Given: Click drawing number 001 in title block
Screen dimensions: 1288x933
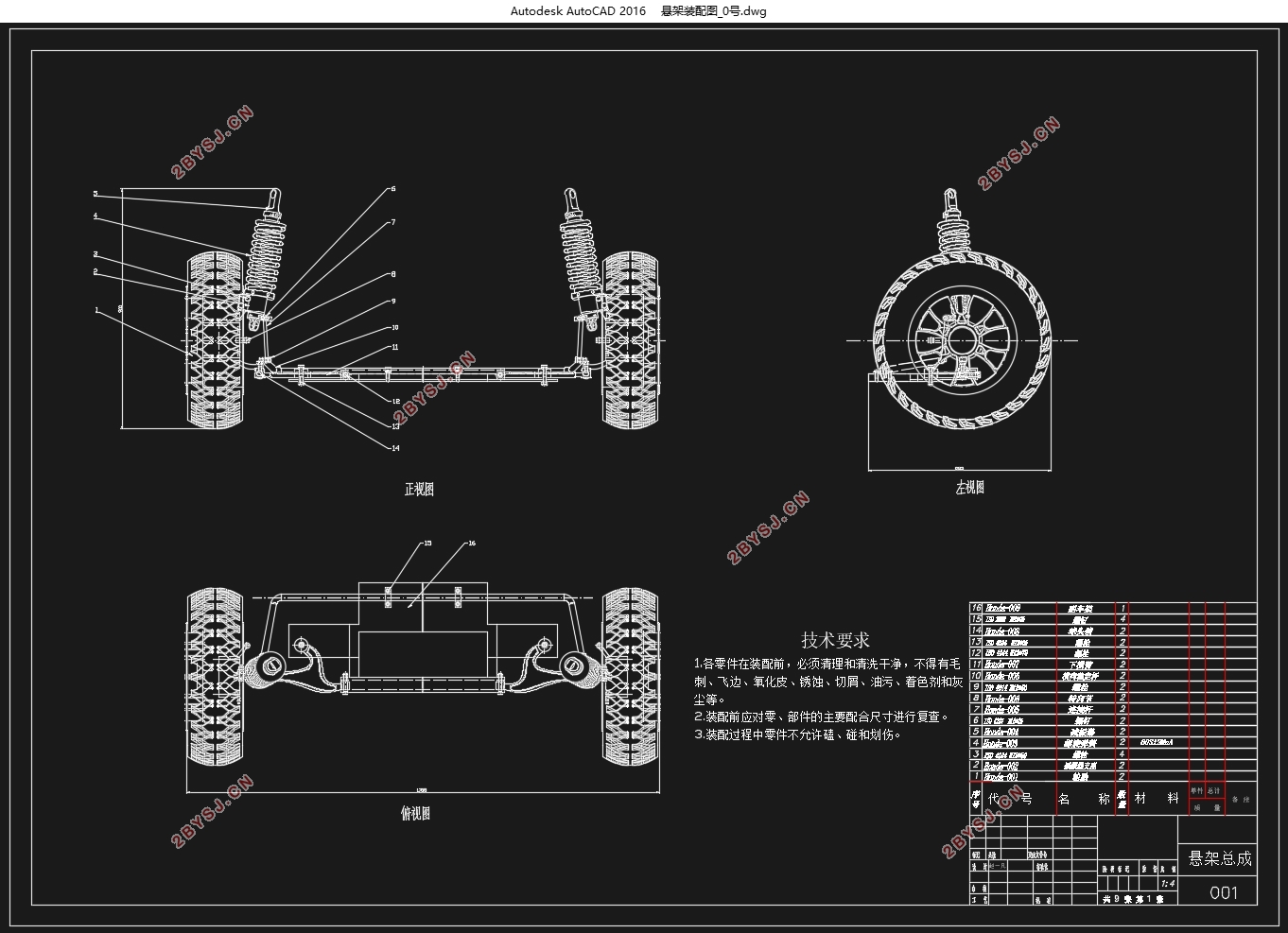Looking at the screenshot, I should click(x=1223, y=892).
